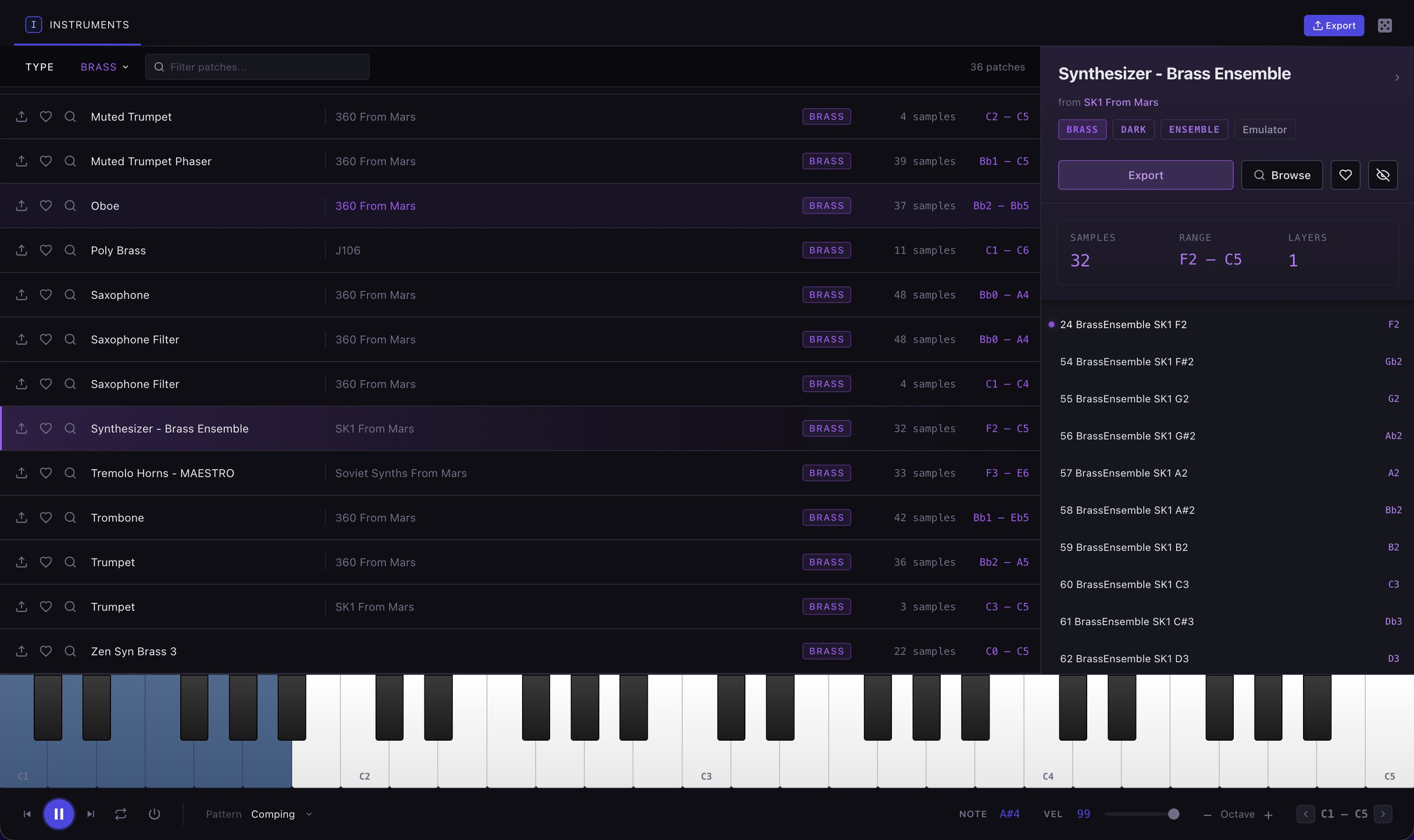Browse the Trombone patch with magnifier icon

click(x=70, y=517)
